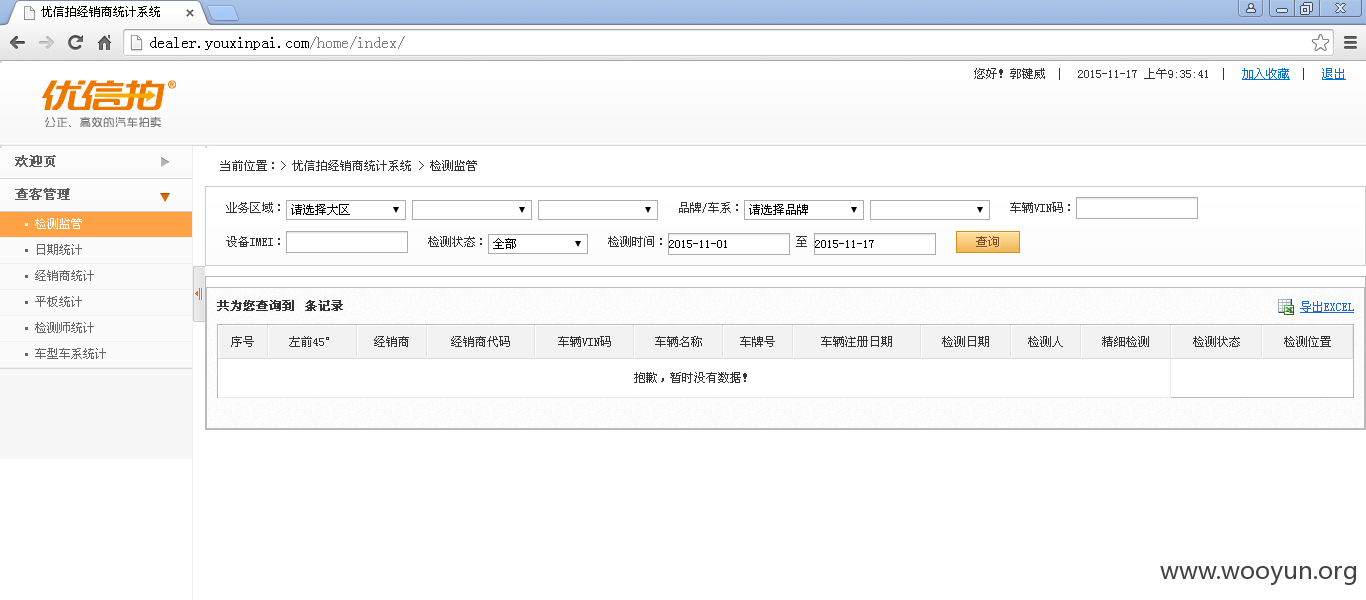Image resolution: width=1366 pixels, height=600 pixels.
Task: Click the 优信拍 logo
Action: [x=109, y=104]
